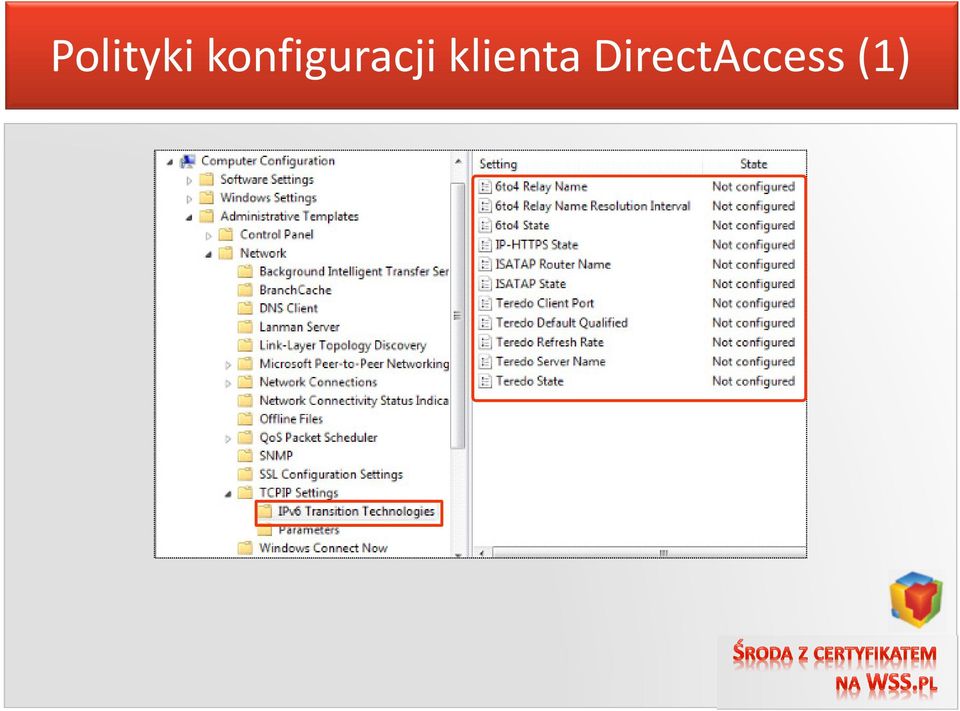Click the TCPIP Settings folder icon

point(246,492)
